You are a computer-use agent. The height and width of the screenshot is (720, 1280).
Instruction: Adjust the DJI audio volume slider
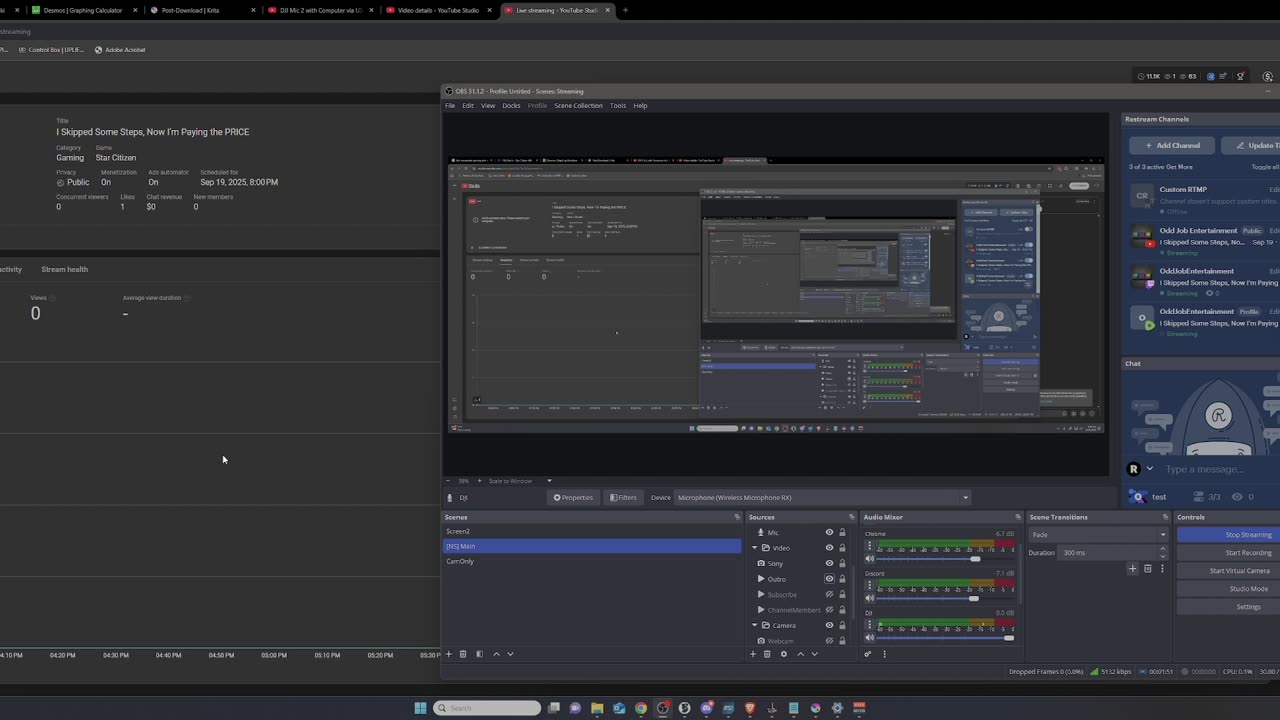pos(1008,638)
